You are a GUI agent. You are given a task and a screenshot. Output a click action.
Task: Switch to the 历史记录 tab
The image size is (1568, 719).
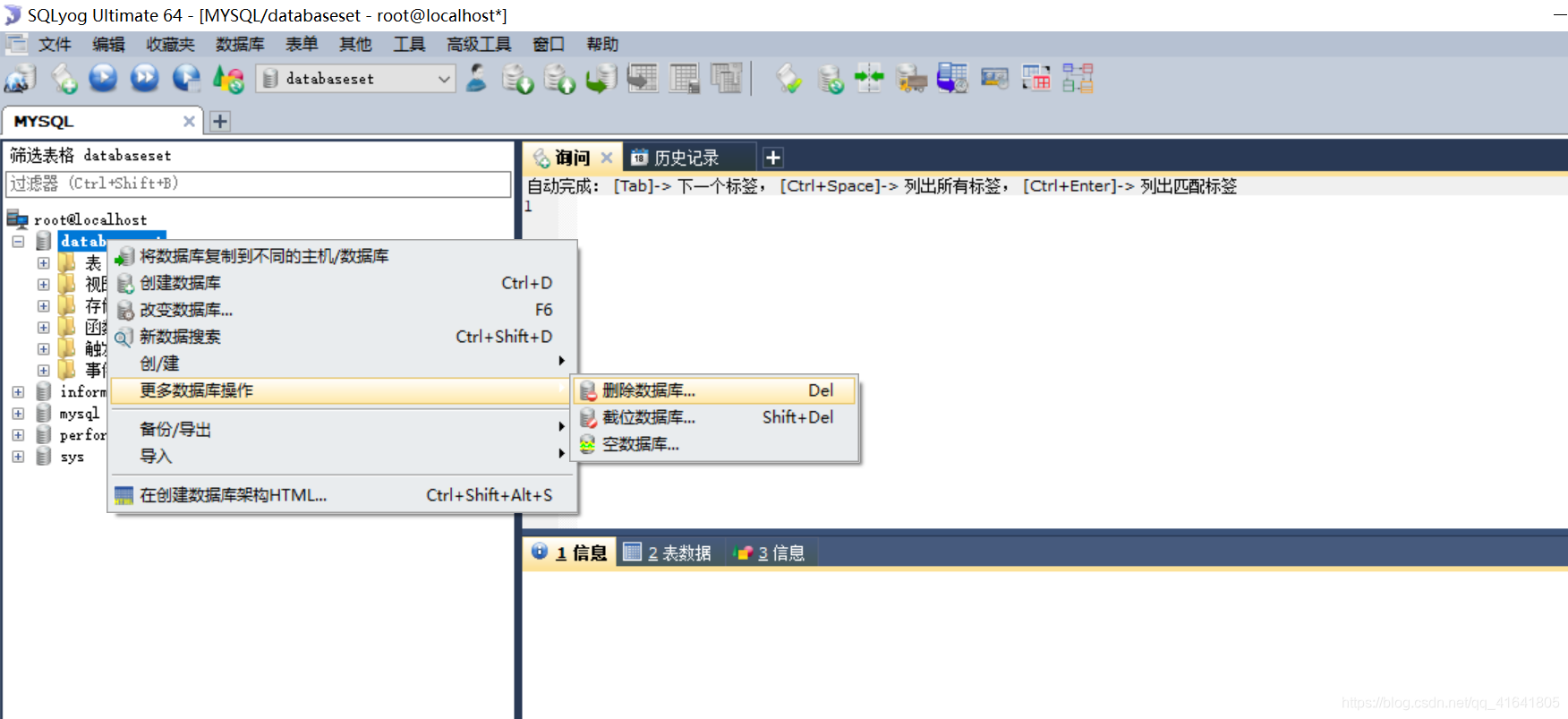point(686,158)
